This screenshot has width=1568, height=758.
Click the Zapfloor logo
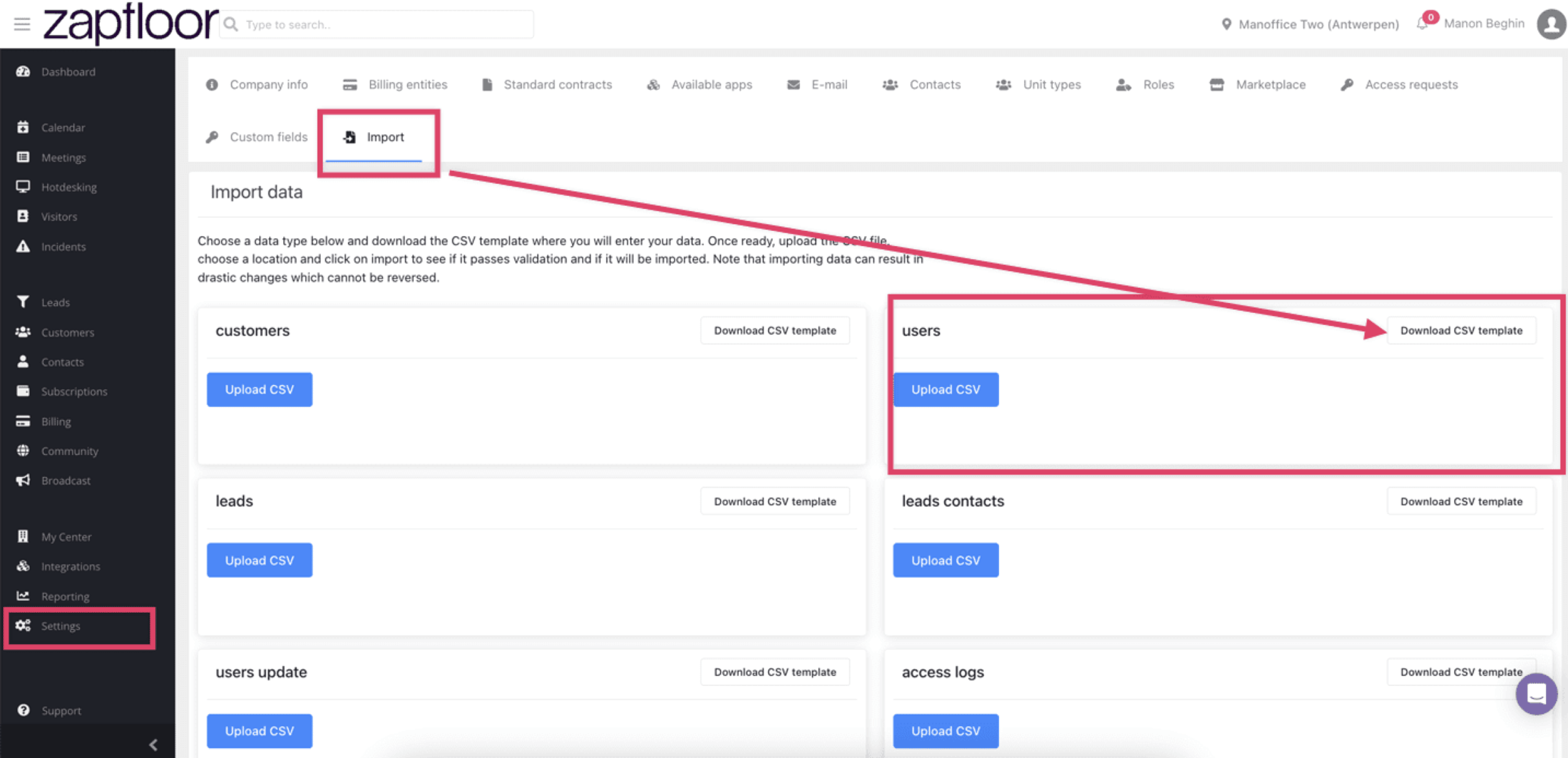pos(130,23)
